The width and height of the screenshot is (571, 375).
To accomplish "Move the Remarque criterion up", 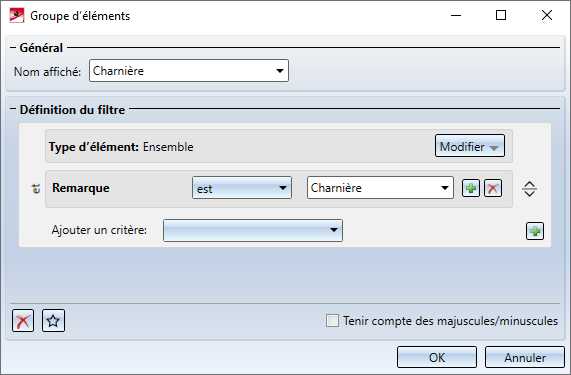I will coord(529,184).
